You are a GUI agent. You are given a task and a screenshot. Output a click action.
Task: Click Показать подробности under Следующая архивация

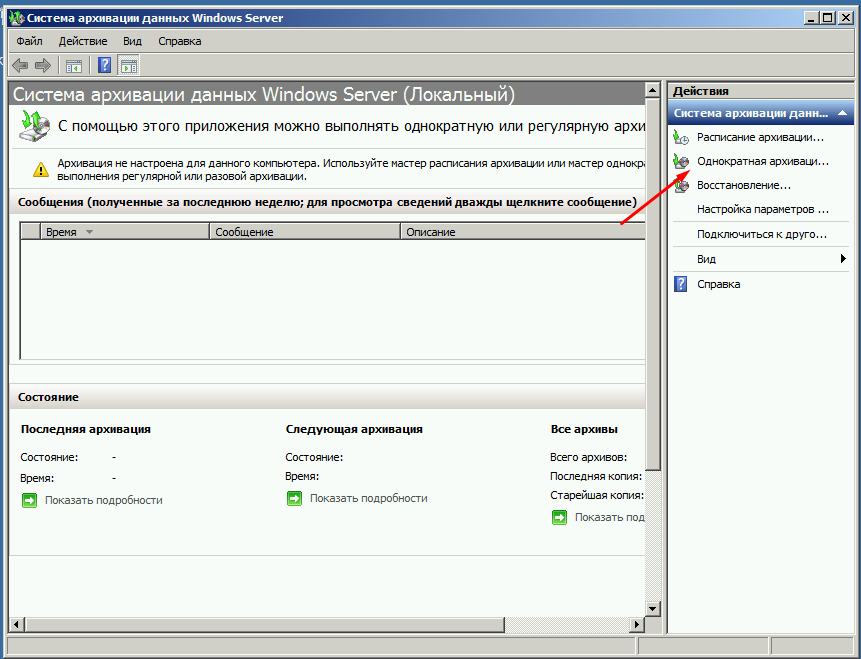[x=368, y=498]
